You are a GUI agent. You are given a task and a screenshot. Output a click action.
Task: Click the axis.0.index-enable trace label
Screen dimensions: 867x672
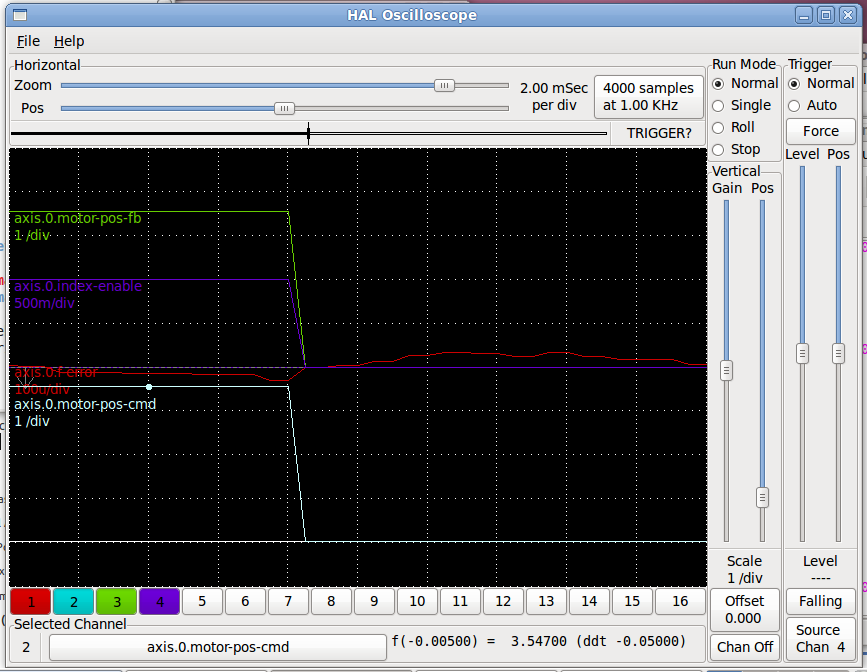pos(78,286)
